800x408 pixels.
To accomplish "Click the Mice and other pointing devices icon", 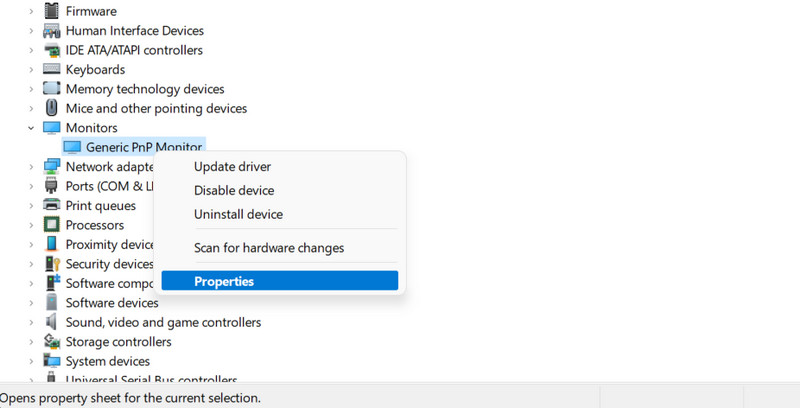I will pos(52,108).
